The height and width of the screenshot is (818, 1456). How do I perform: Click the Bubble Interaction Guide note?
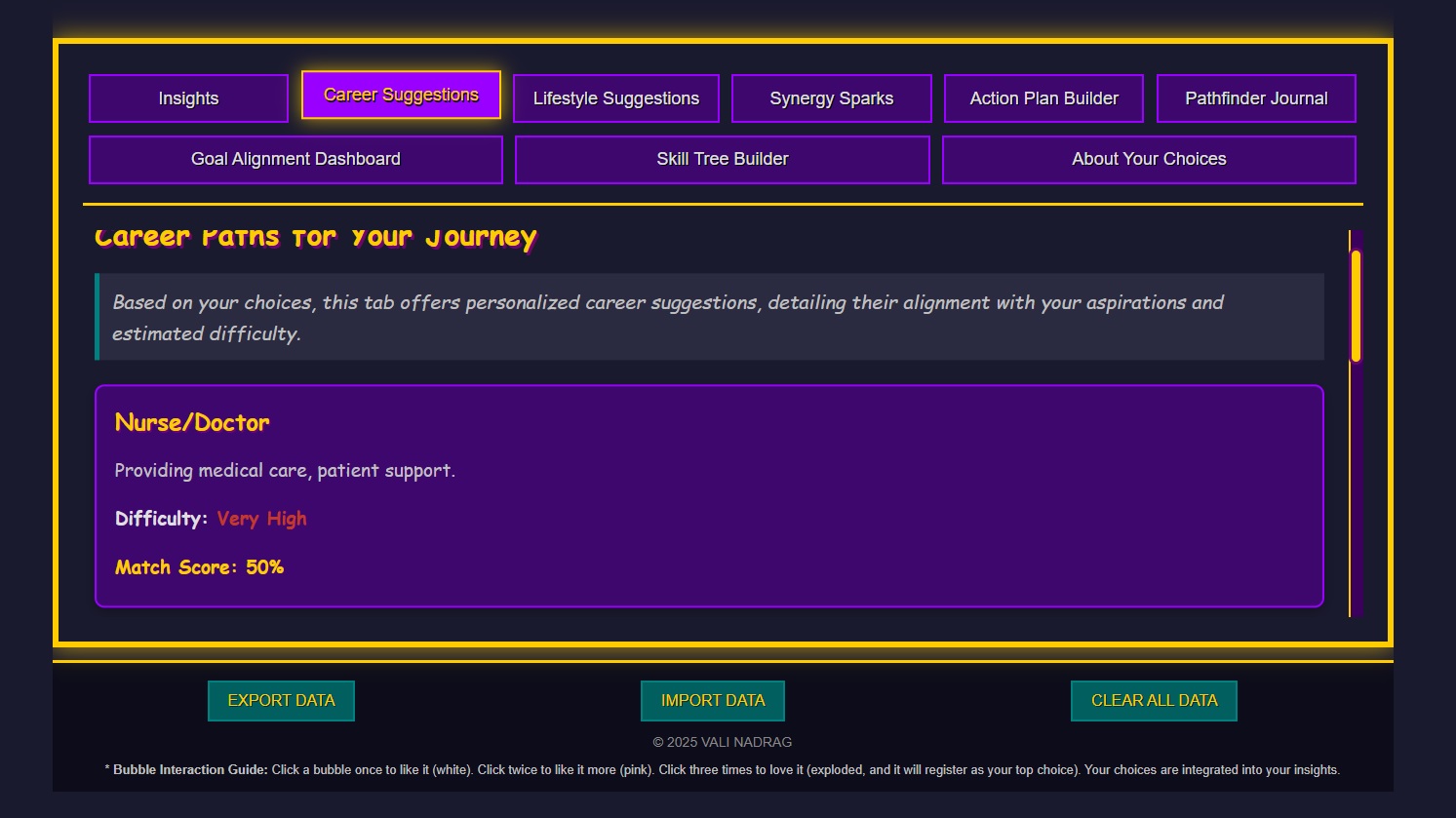[722, 769]
